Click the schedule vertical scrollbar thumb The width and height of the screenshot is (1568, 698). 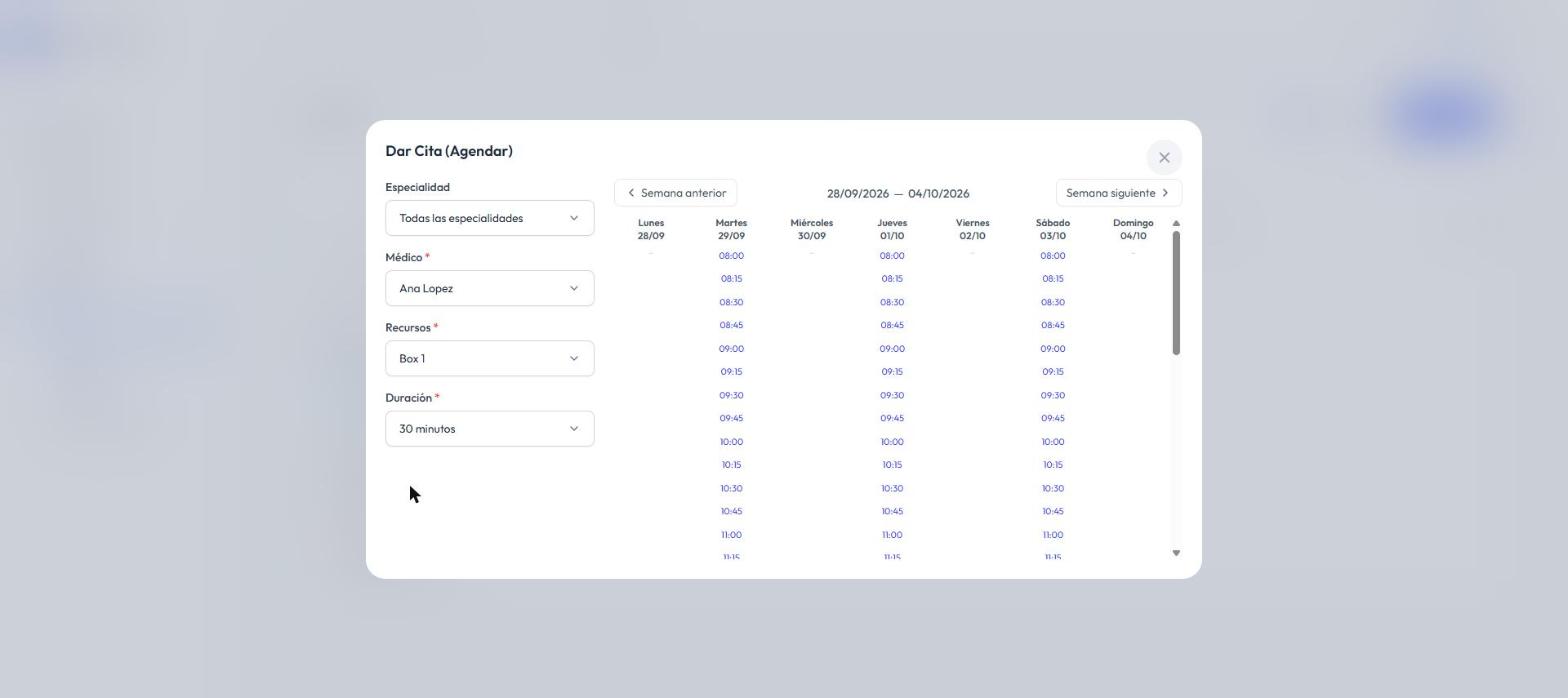[1176, 293]
